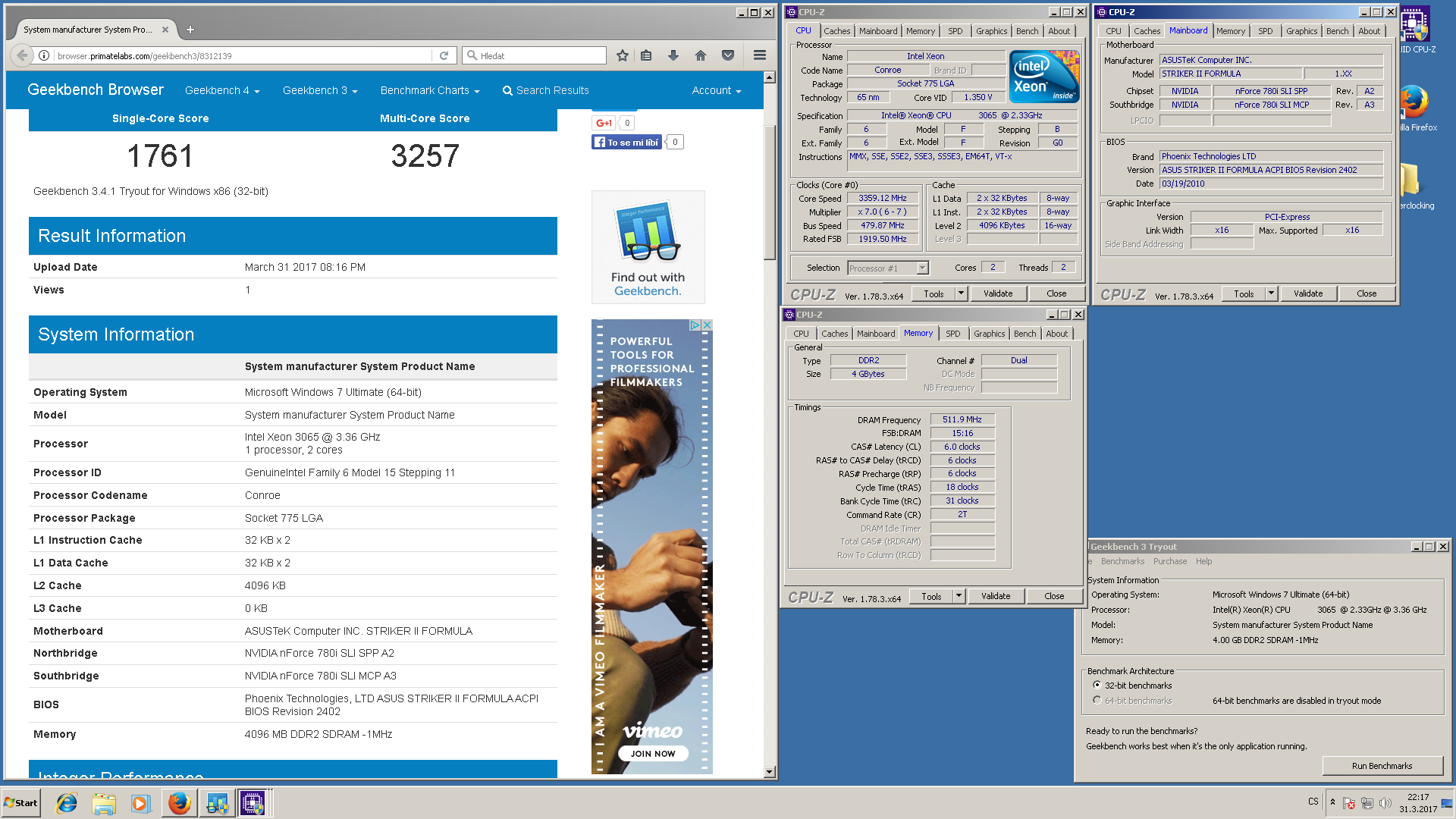Open the volume control in system tray
1456x819 pixels.
(1385, 803)
